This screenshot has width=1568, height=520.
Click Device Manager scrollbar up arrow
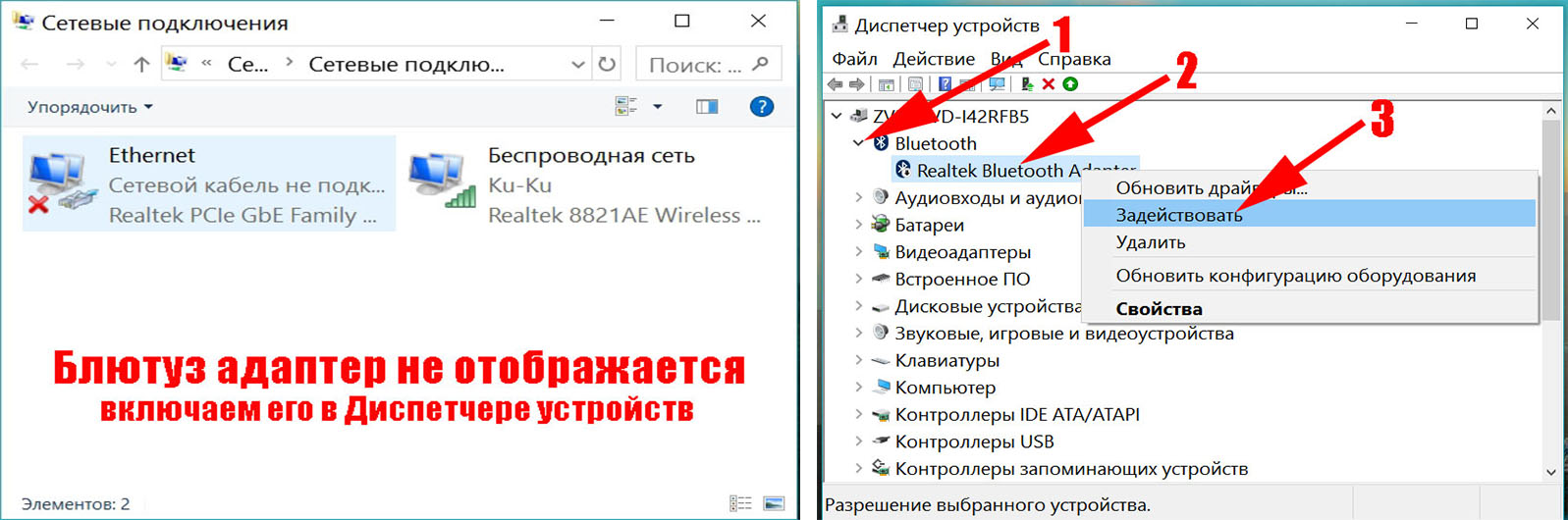pos(1551,111)
